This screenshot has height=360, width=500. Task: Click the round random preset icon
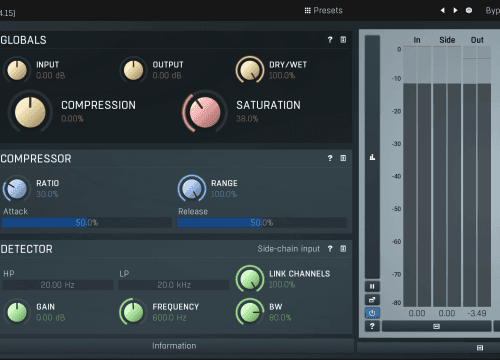point(469,10)
